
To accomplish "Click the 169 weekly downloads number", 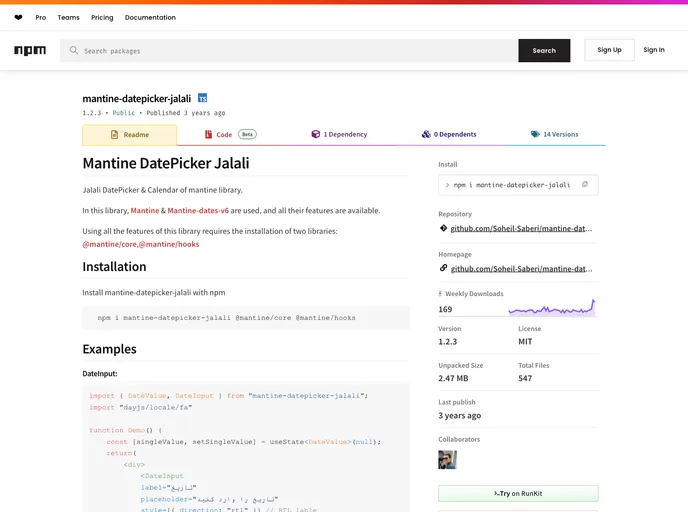I will click(445, 309).
